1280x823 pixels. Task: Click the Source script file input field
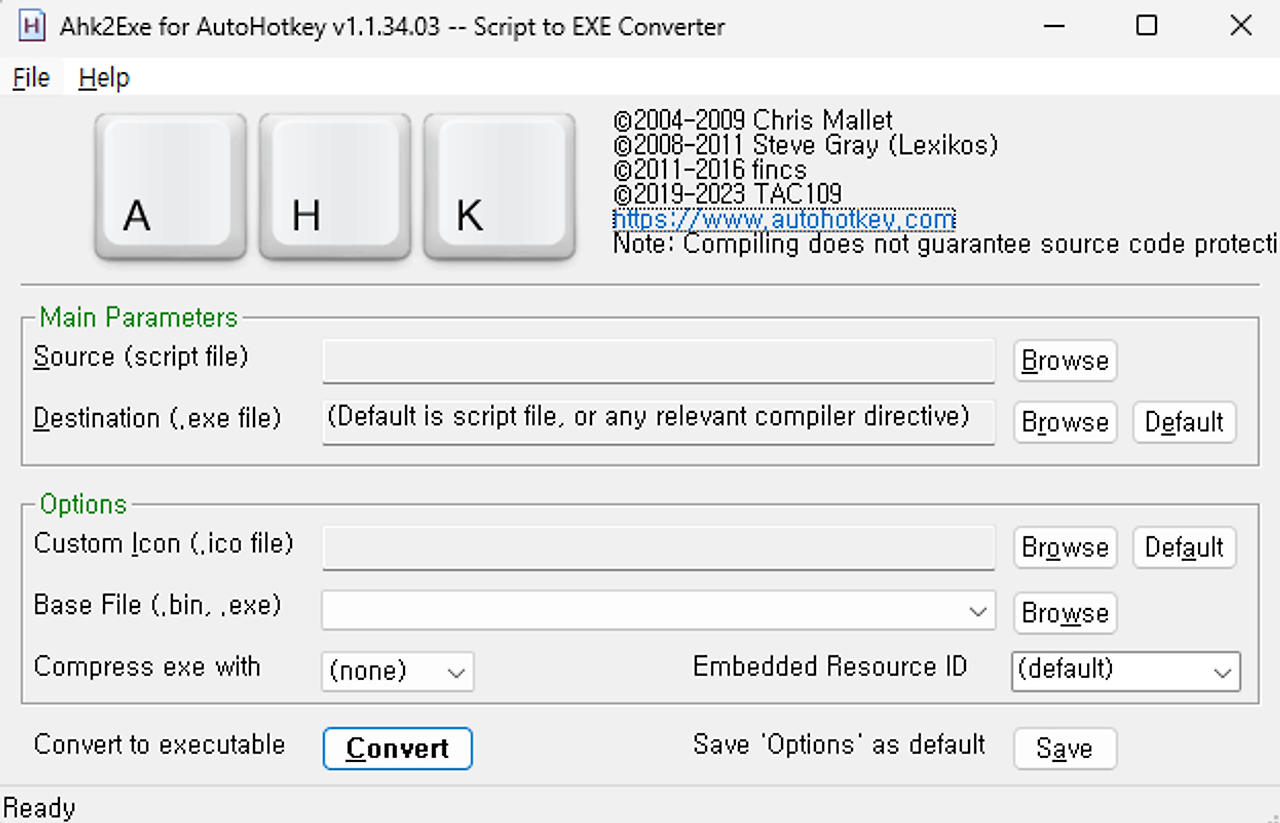[x=658, y=360]
